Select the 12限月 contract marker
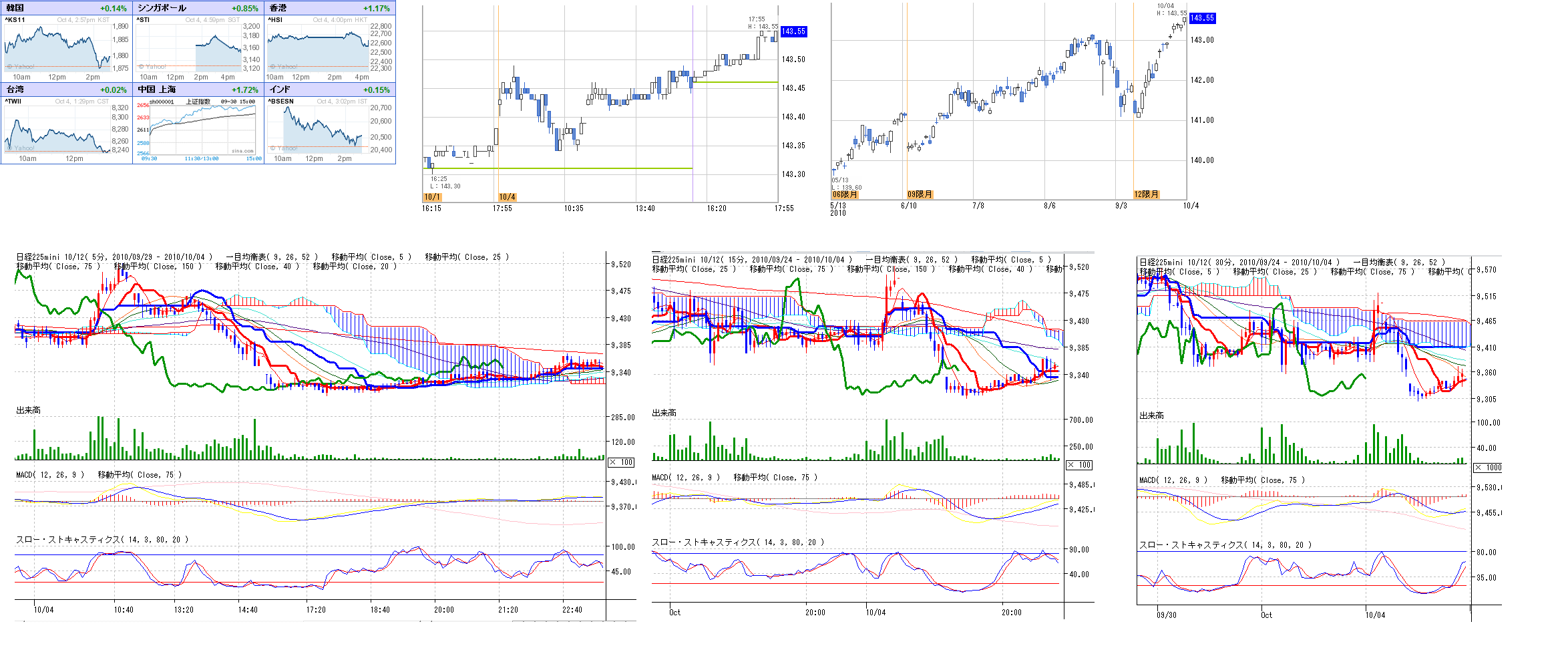The width and height of the screenshot is (1568, 652). (x=1146, y=194)
